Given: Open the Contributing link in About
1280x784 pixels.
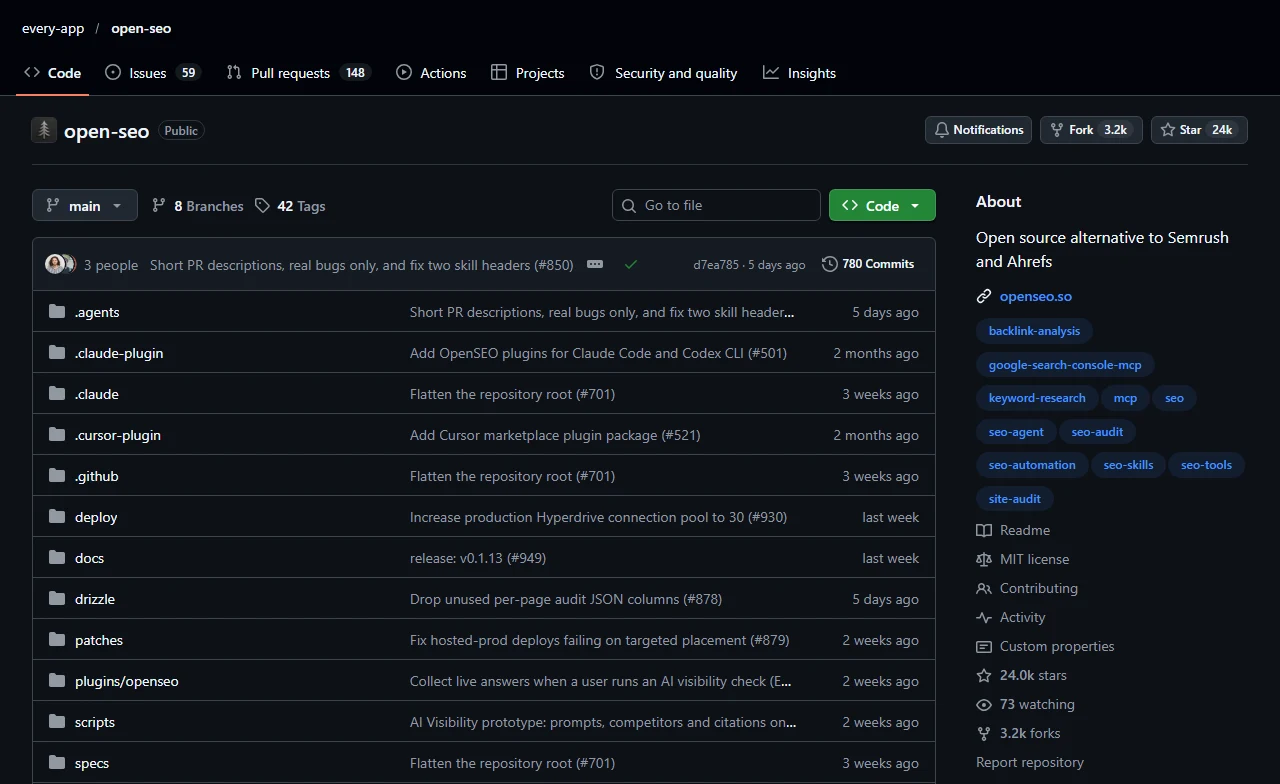Looking at the screenshot, I should [1039, 588].
